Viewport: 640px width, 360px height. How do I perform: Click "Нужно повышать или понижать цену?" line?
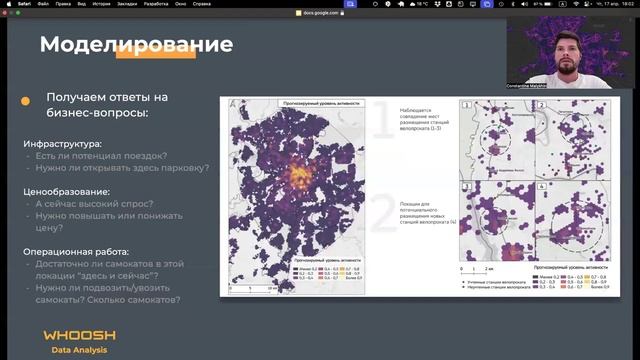pyautogui.click(x=109, y=222)
